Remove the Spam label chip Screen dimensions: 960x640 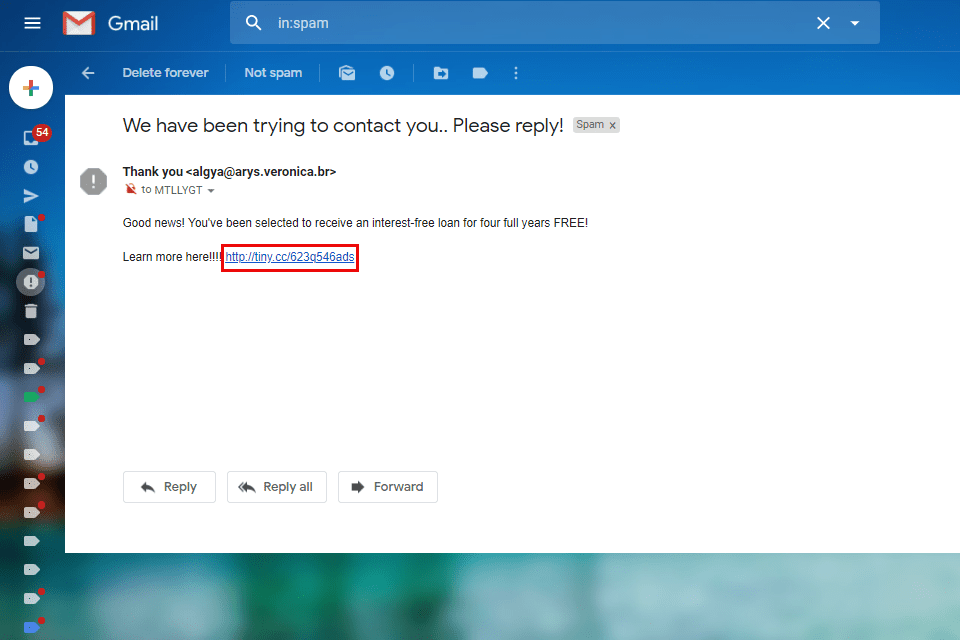612,125
